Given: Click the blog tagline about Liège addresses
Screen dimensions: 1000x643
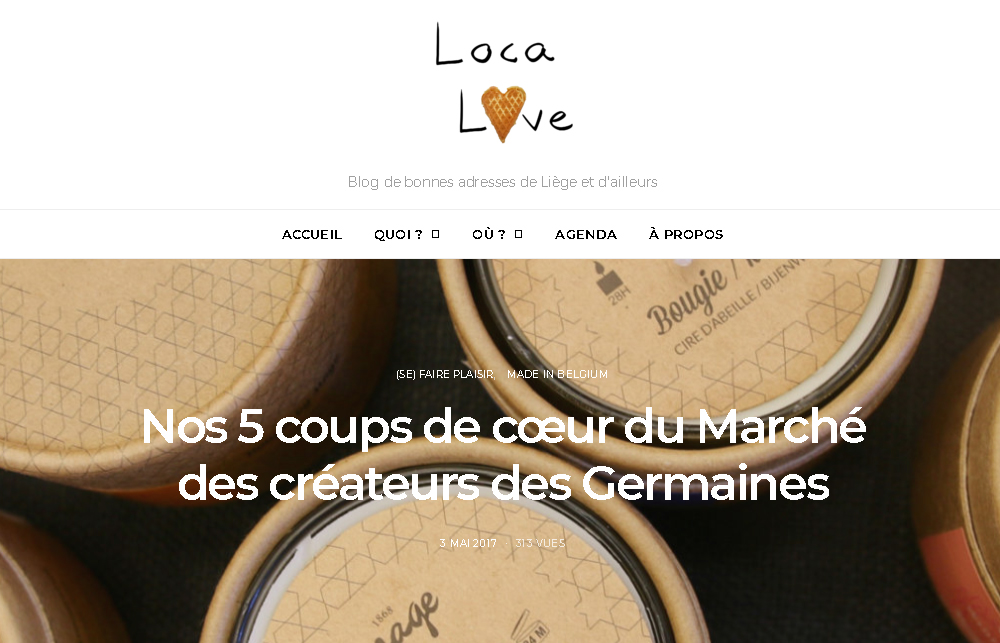Looking at the screenshot, I should 503,182.
